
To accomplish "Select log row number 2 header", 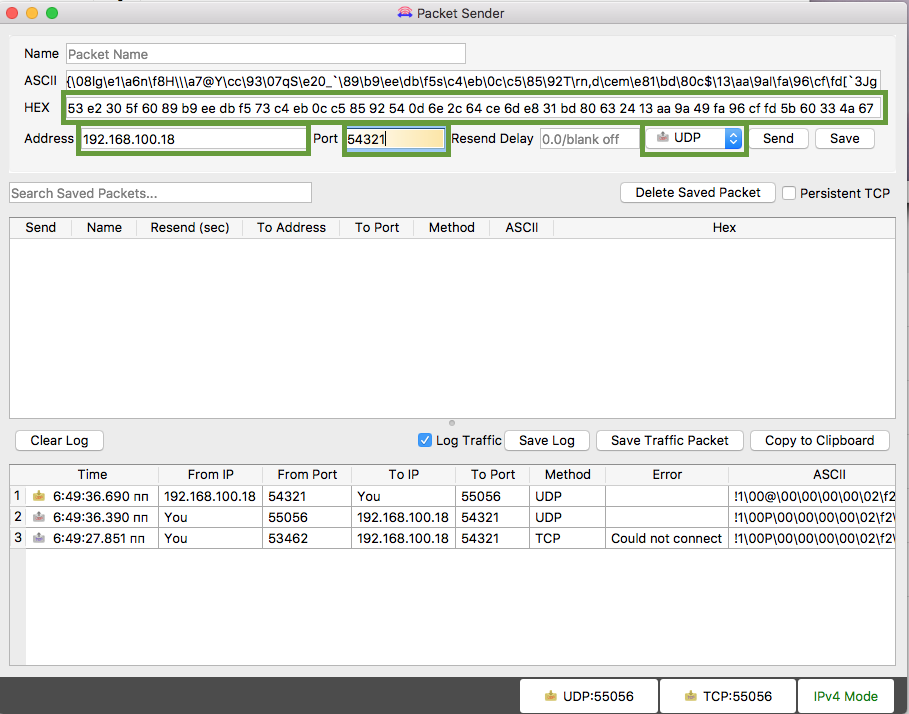I will (18, 517).
